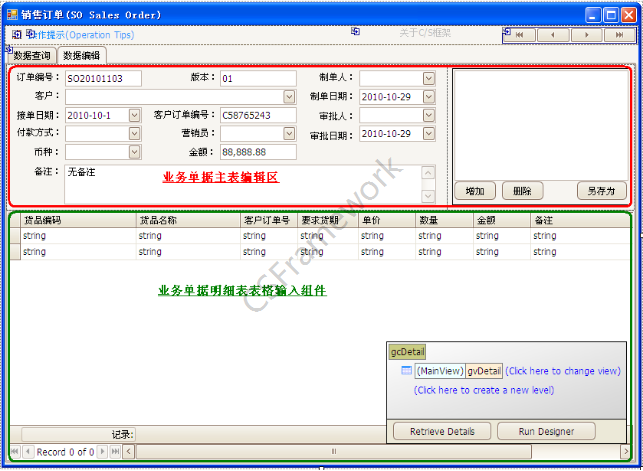Viewport: 643px width, 471px height.
Task: Click the grid horizontal scrollbar thumb
Action: point(334,452)
